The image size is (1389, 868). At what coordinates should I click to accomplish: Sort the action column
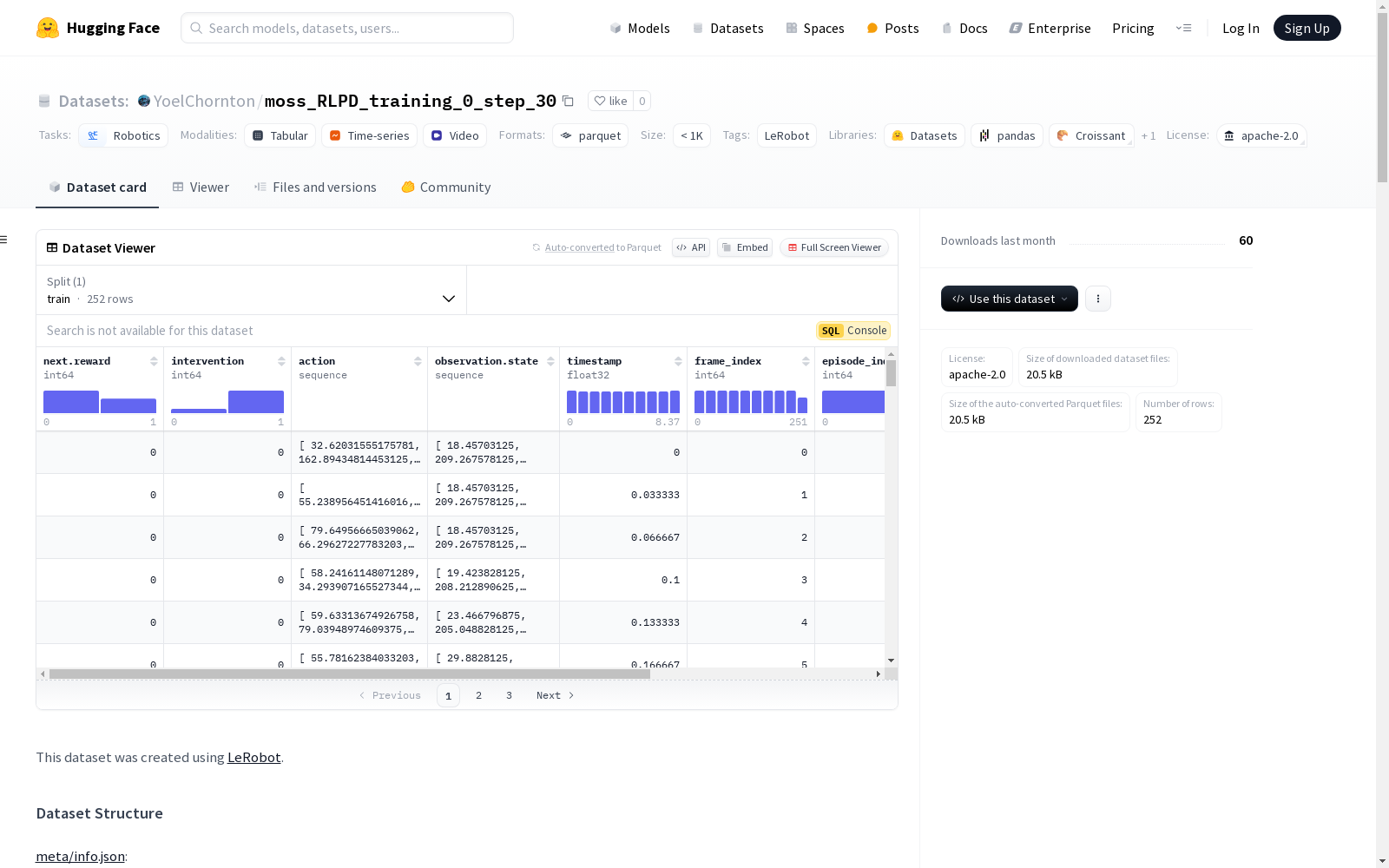coord(418,361)
